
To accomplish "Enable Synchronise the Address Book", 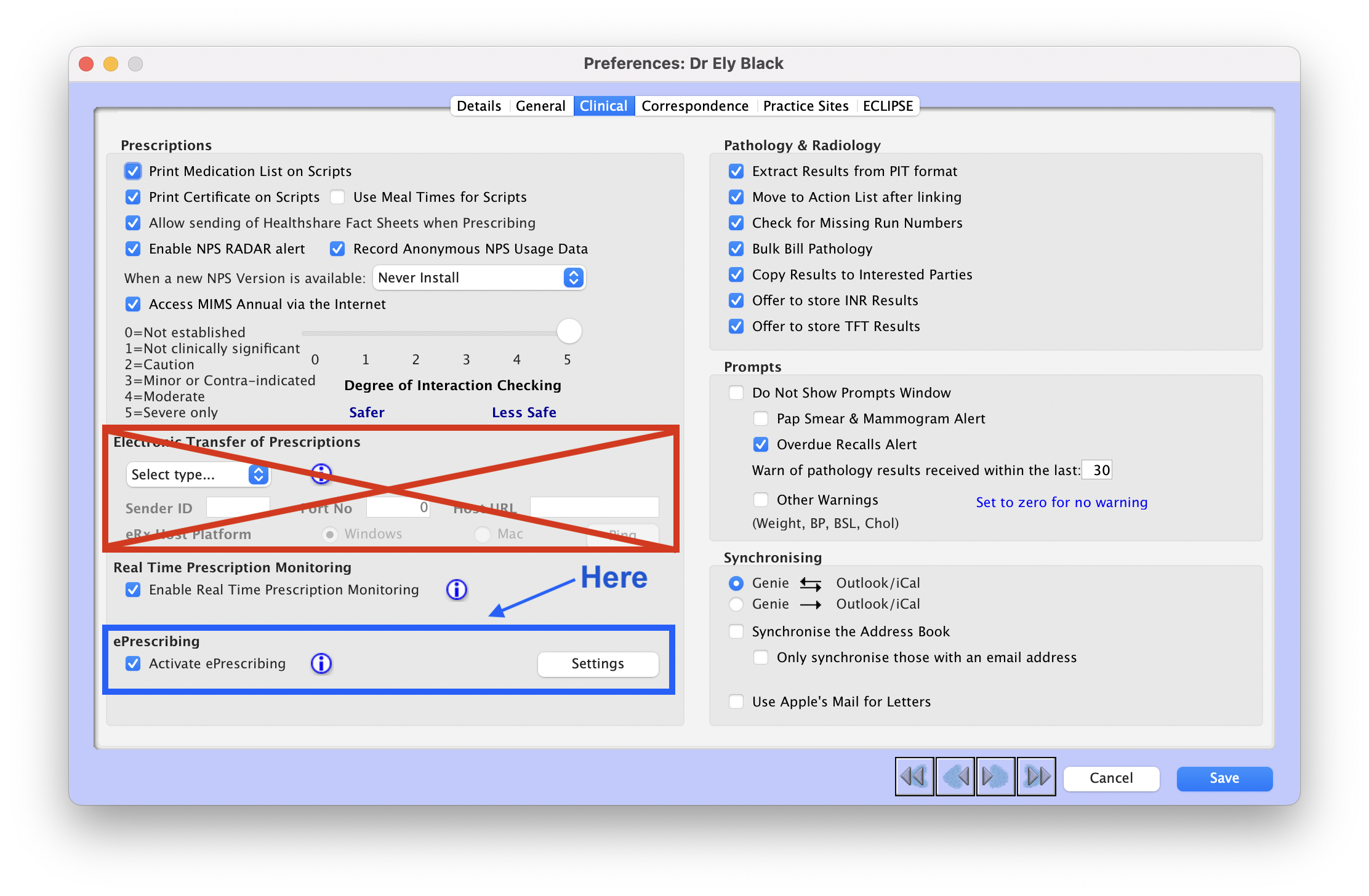I will tap(736, 631).
